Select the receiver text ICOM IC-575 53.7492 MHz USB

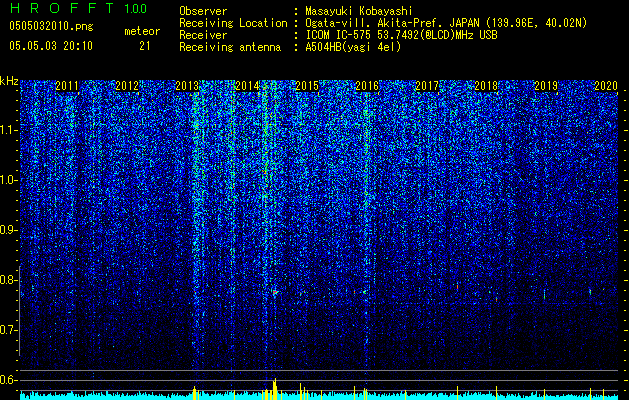[x=402, y=35]
